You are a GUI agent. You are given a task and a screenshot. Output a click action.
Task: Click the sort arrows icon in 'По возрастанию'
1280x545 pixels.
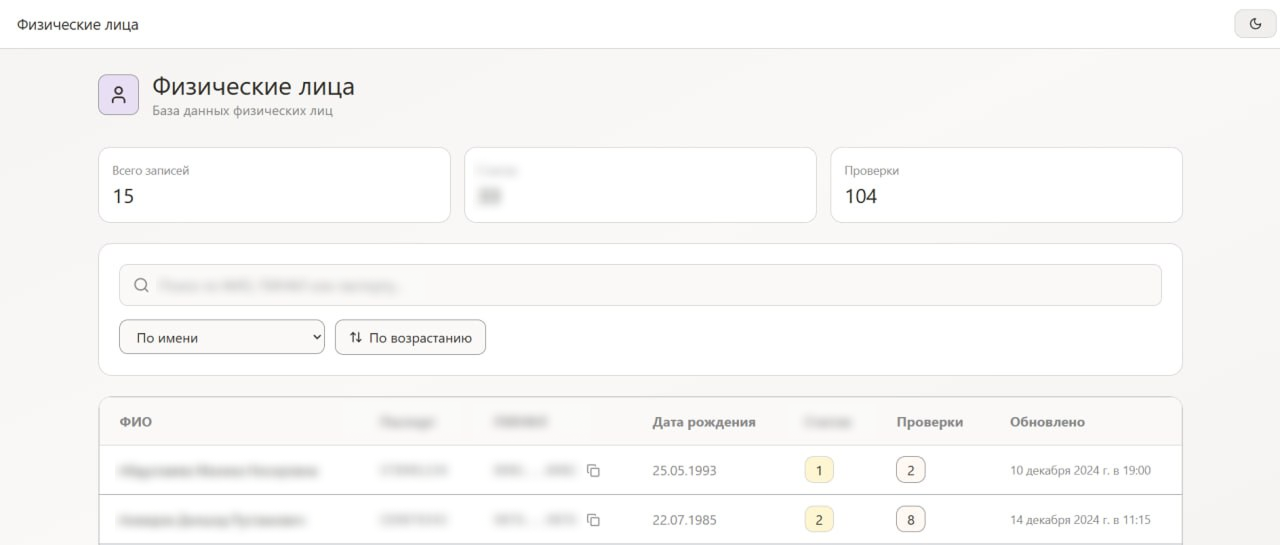pos(356,337)
